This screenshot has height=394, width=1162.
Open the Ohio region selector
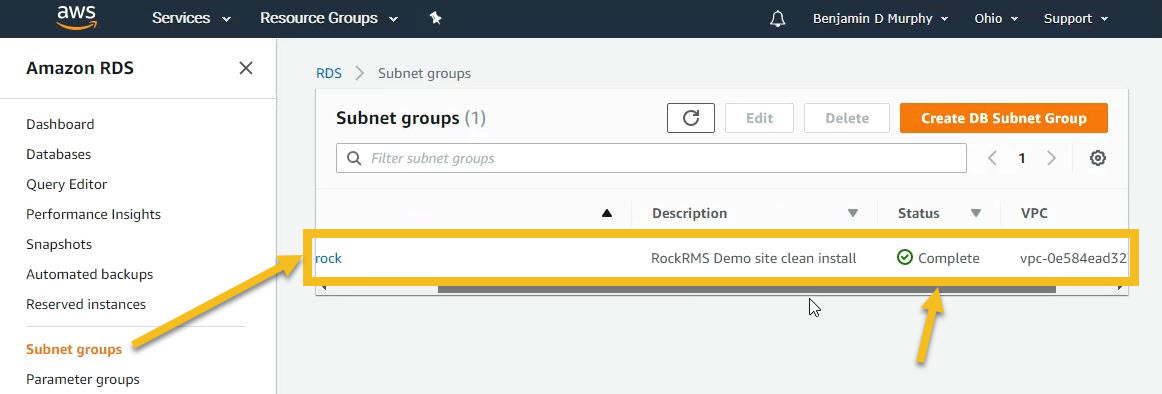click(x=996, y=19)
